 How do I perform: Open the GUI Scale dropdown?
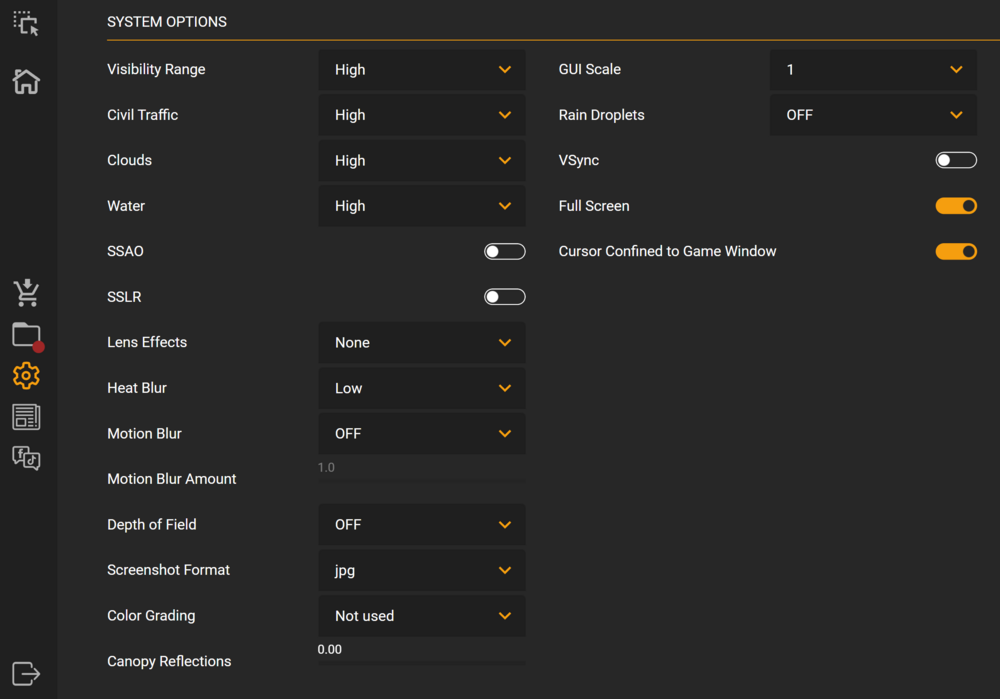pos(872,70)
